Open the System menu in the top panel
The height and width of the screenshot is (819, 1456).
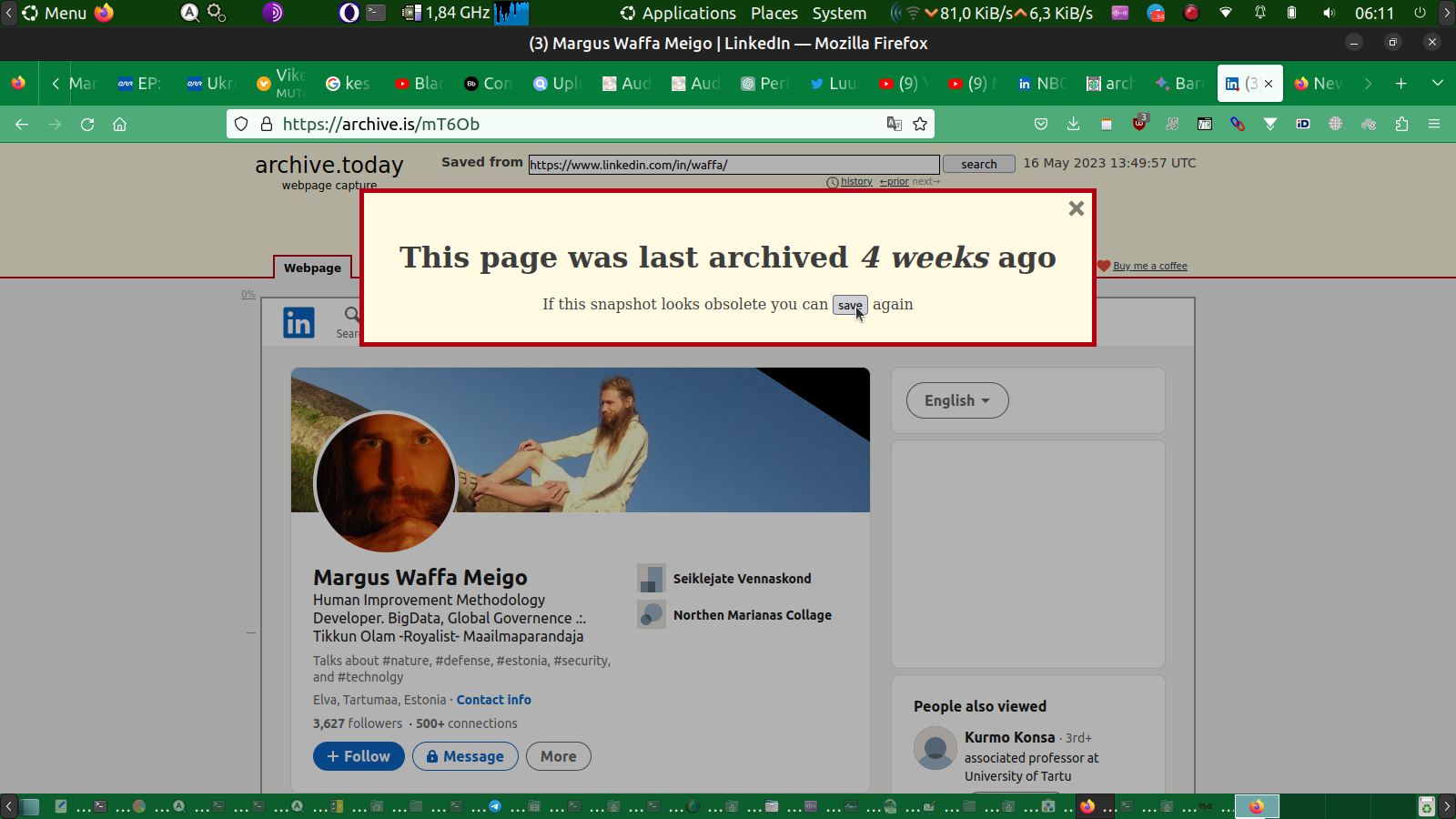click(x=839, y=13)
